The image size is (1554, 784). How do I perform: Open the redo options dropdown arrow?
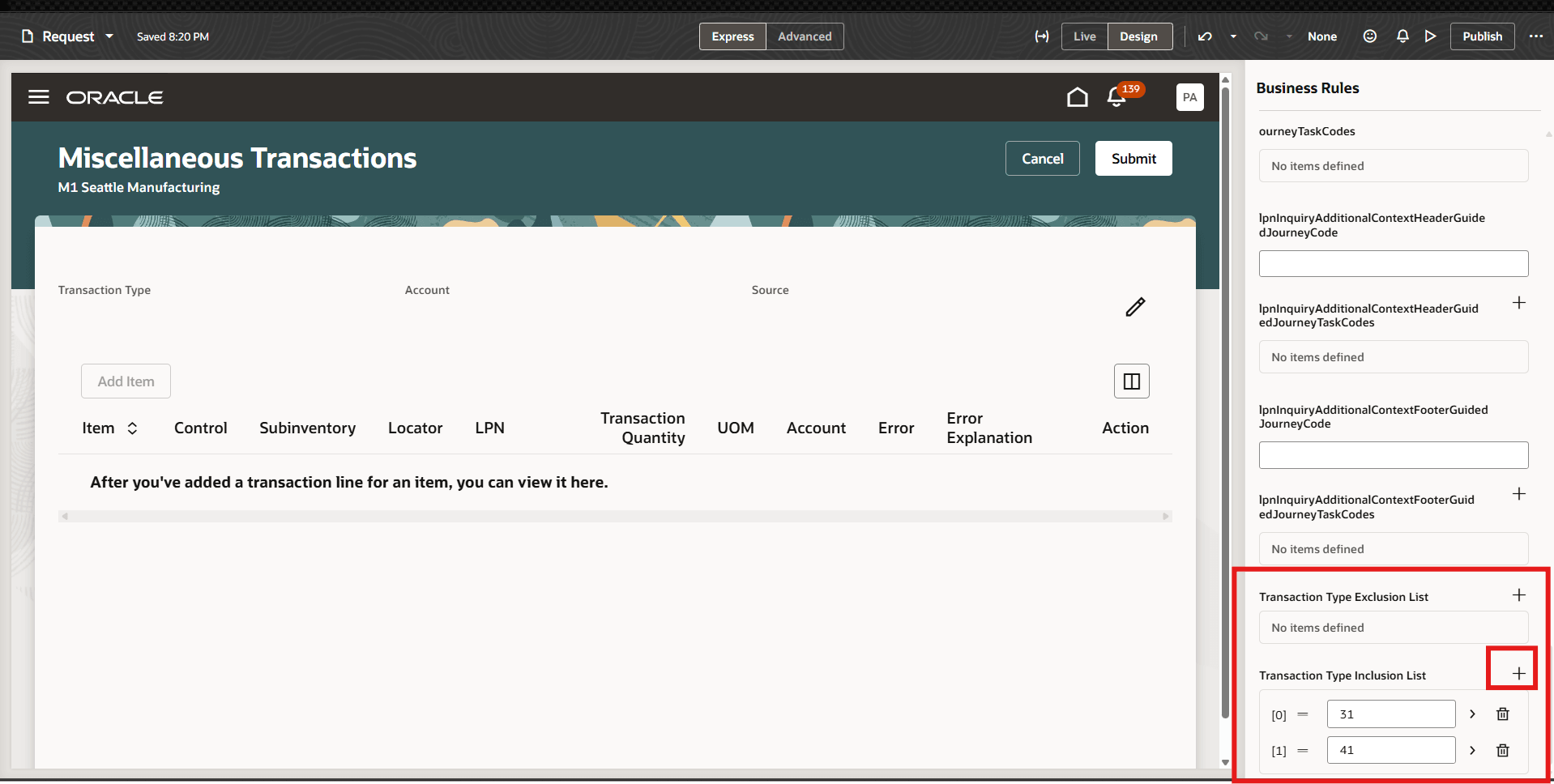(x=1289, y=36)
